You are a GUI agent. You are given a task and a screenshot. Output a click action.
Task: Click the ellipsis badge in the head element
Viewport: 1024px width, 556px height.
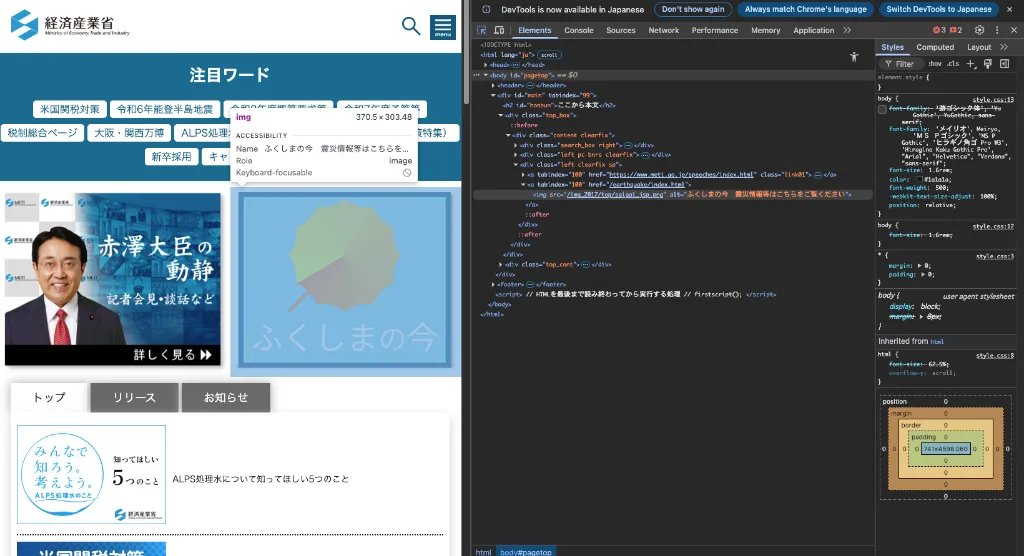pos(515,65)
